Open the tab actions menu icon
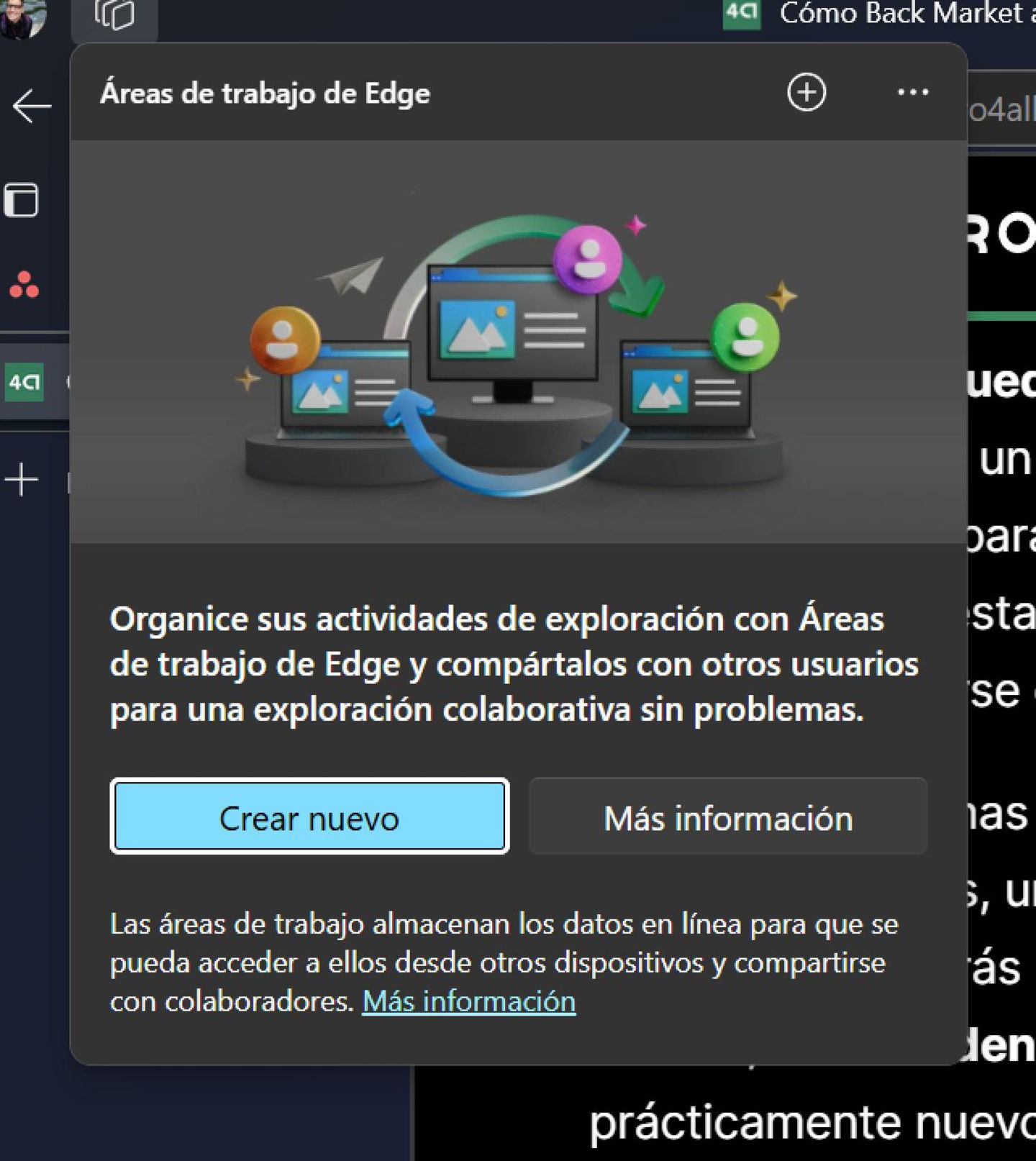The height and width of the screenshot is (1161, 1036). (22, 199)
